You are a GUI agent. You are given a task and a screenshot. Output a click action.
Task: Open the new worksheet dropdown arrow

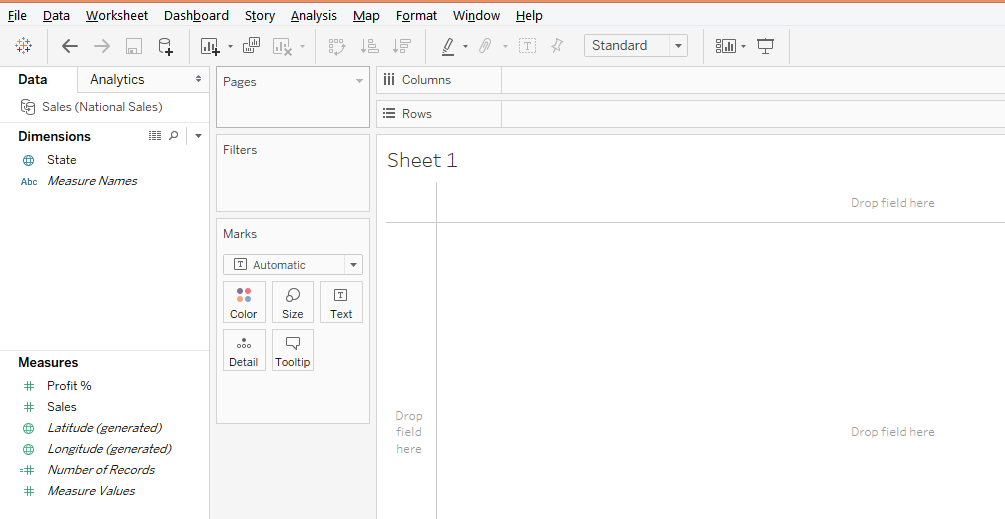tap(230, 46)
